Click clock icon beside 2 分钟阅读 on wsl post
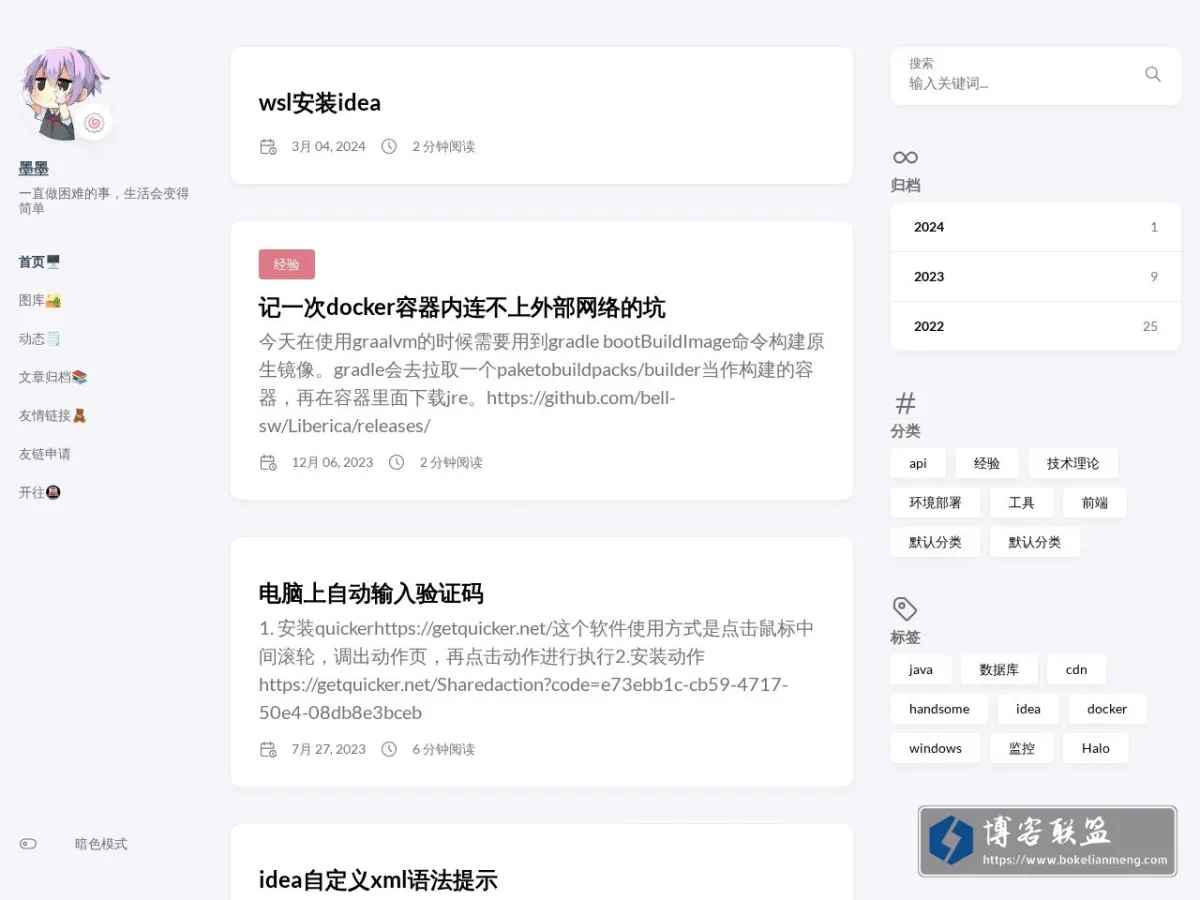Screen dimensions: 1200x900 coord(389,147)
